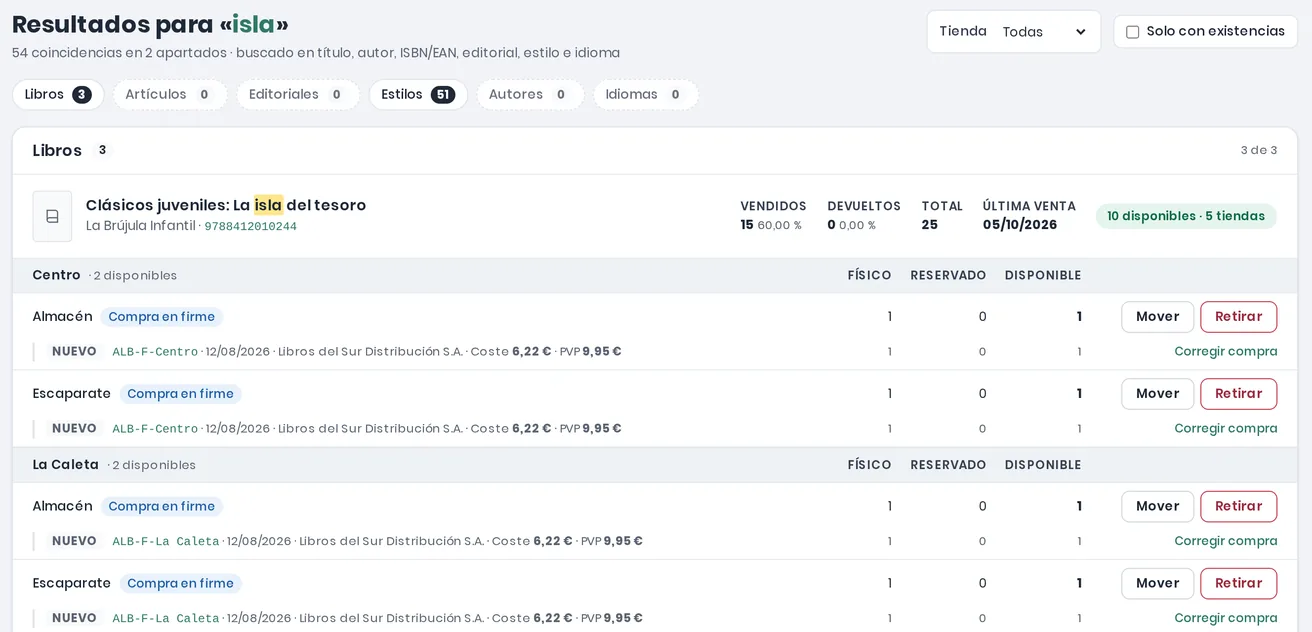Click the Compra en firme badge for Centro Escaparate
This screenshot has height=632, width=1312.
point(180,394)
